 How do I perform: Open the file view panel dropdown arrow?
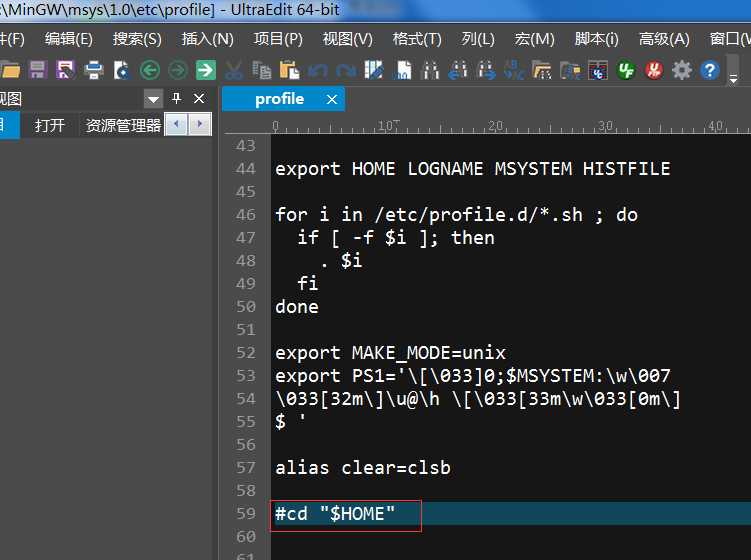(x=153, y=99)
